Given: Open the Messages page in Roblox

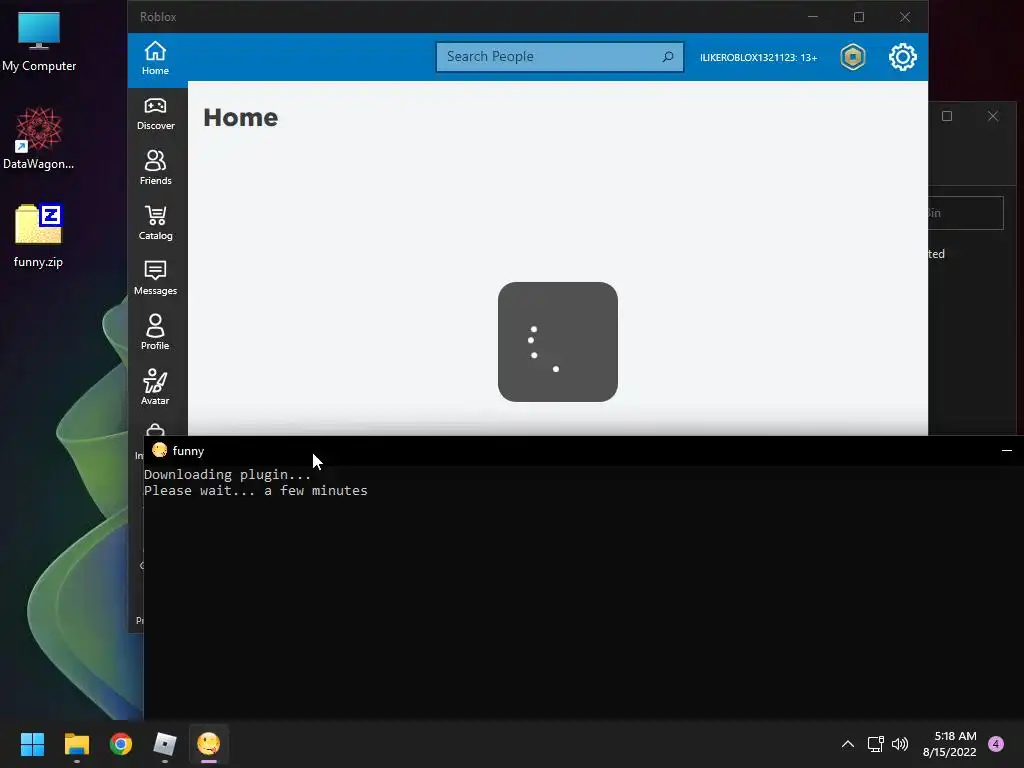Looking at the screenshot, I should tap(155, 278).
